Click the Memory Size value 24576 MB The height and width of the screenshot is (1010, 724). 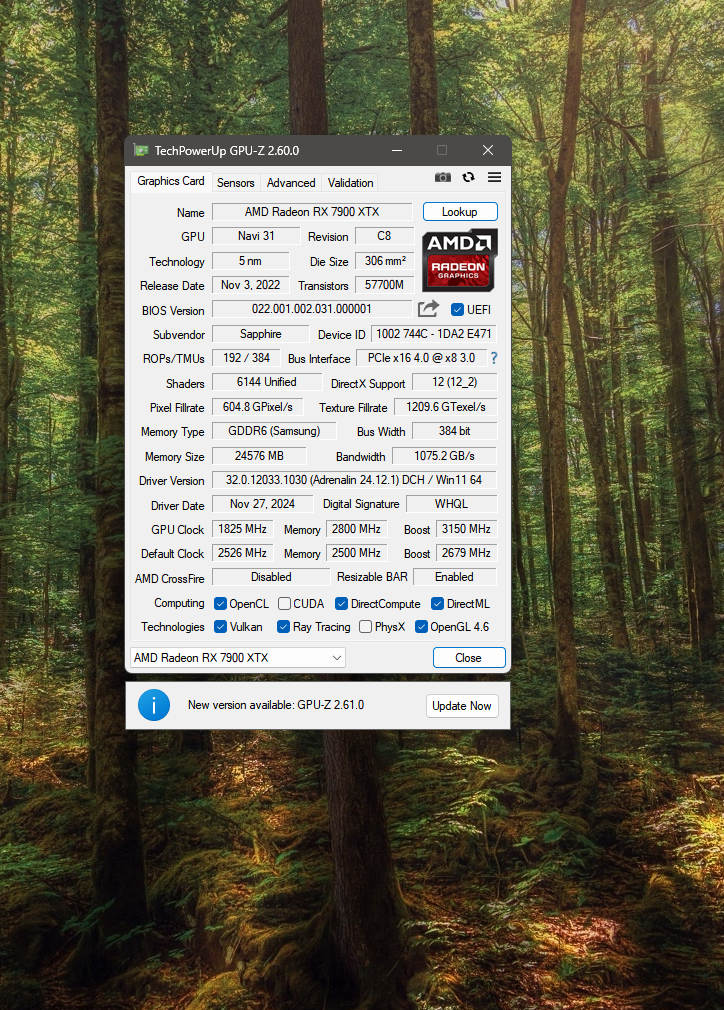pos(259,456)
